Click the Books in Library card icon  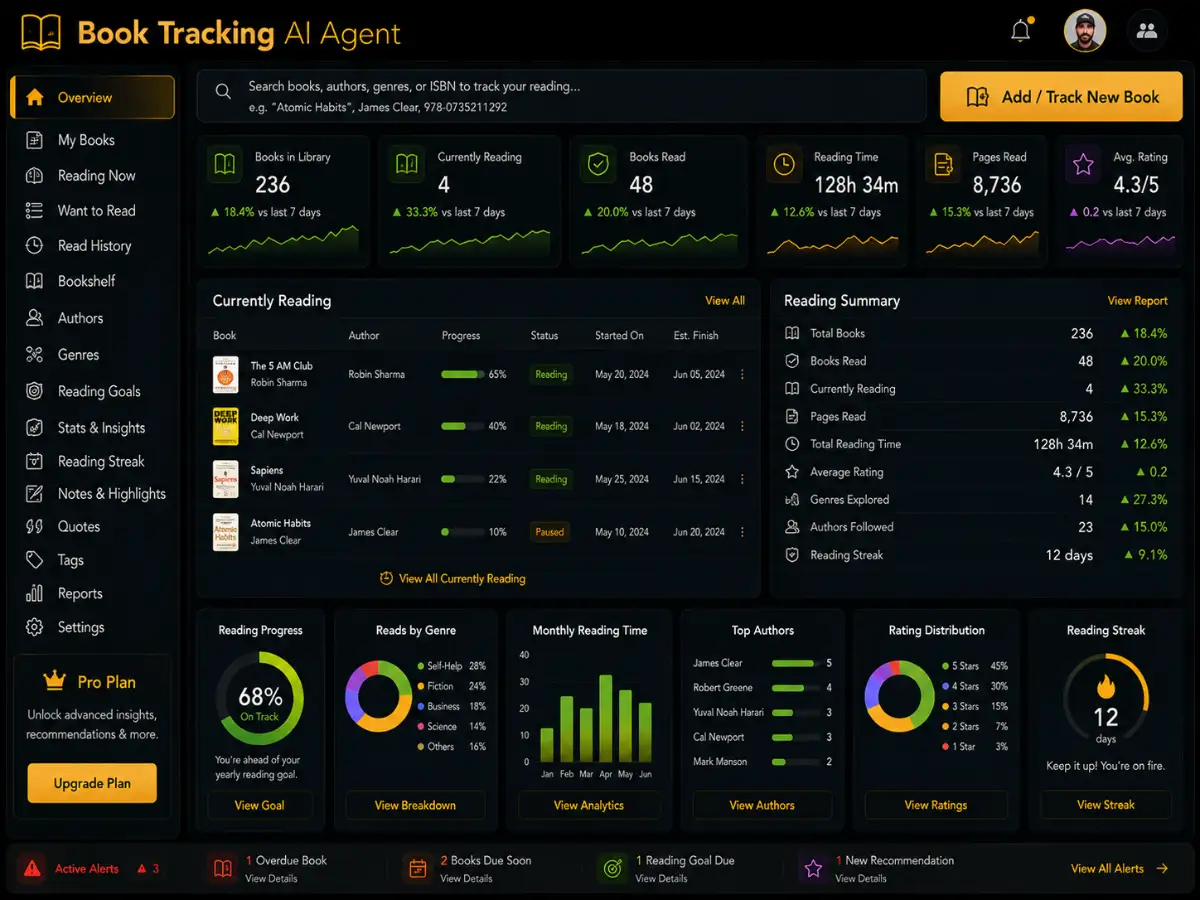[225, 165]
